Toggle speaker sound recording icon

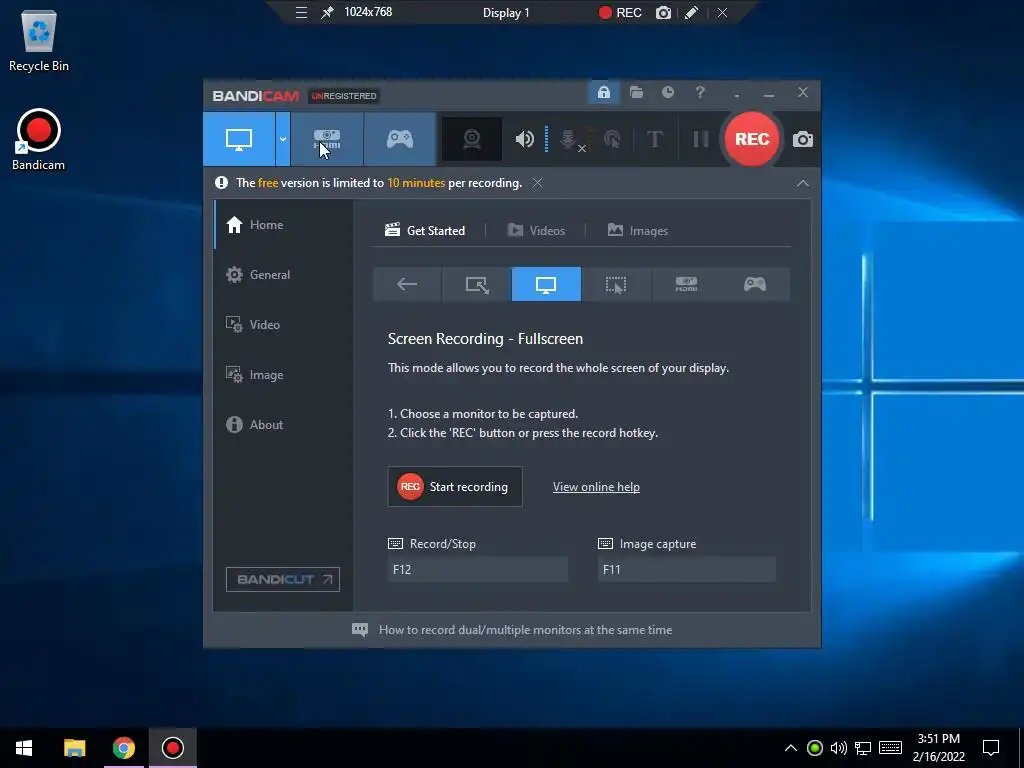tap(524, 139)
